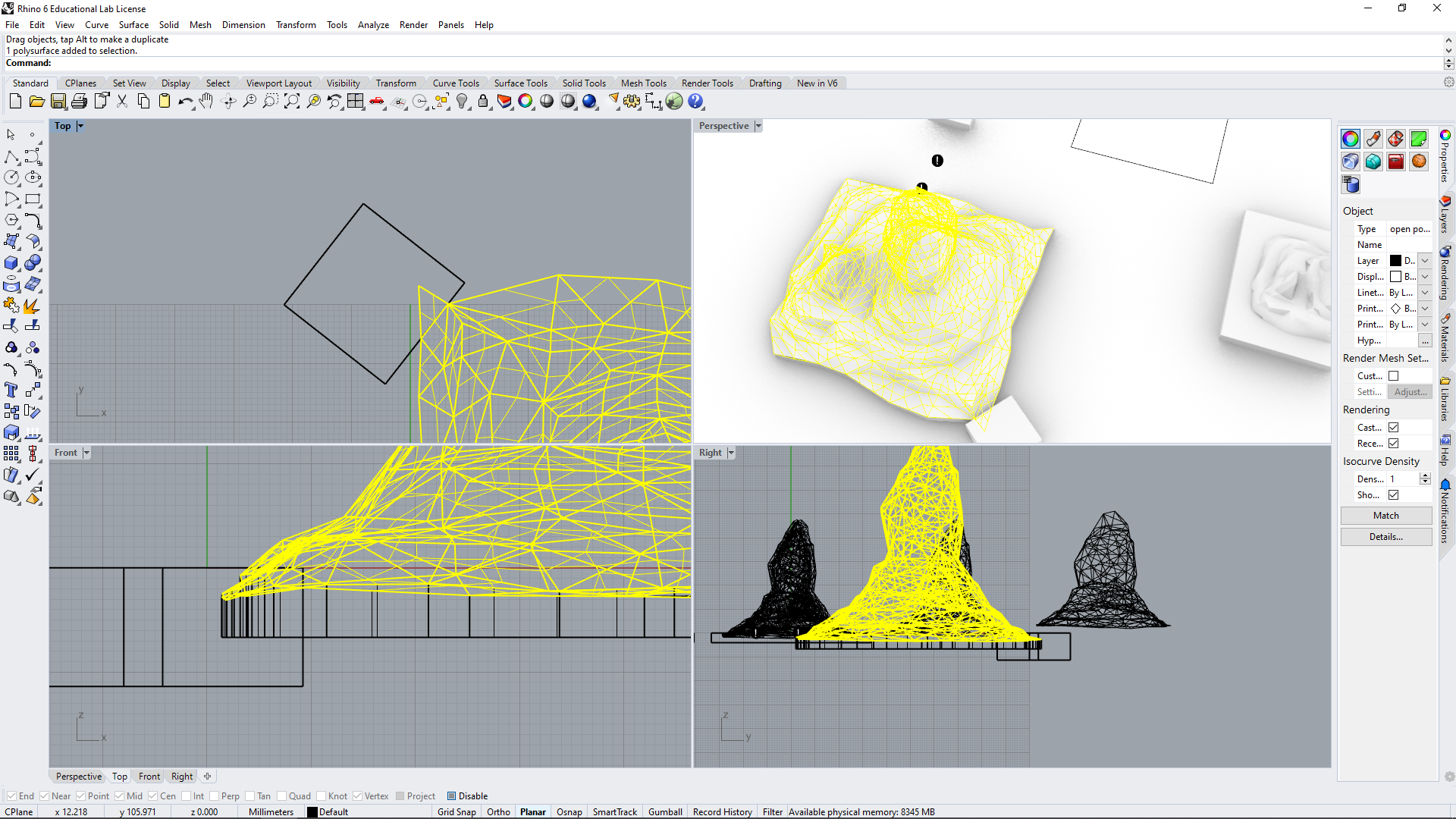Viewport: 1456px width, 819px height.
Task: Click the light bulb Hide objects icon
Action: [x=462, y=101]
